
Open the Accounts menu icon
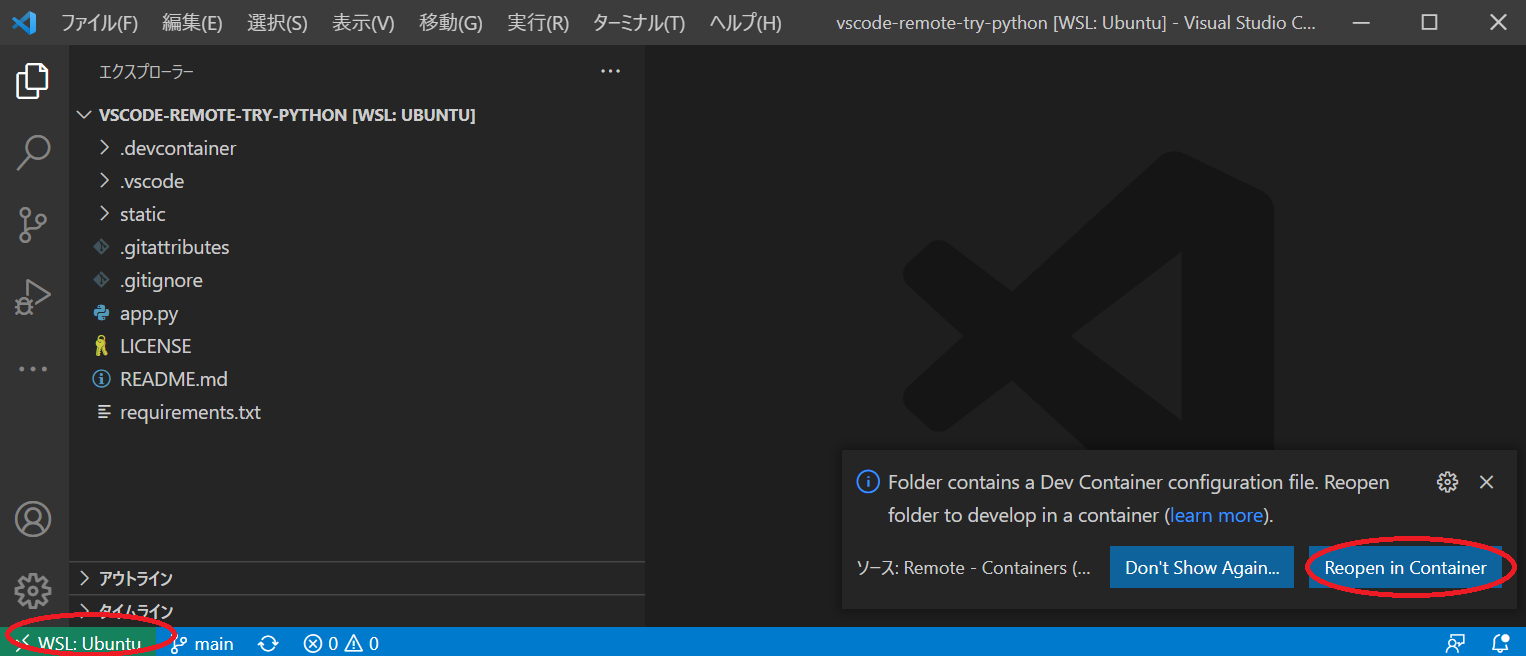tap(33, 518)
